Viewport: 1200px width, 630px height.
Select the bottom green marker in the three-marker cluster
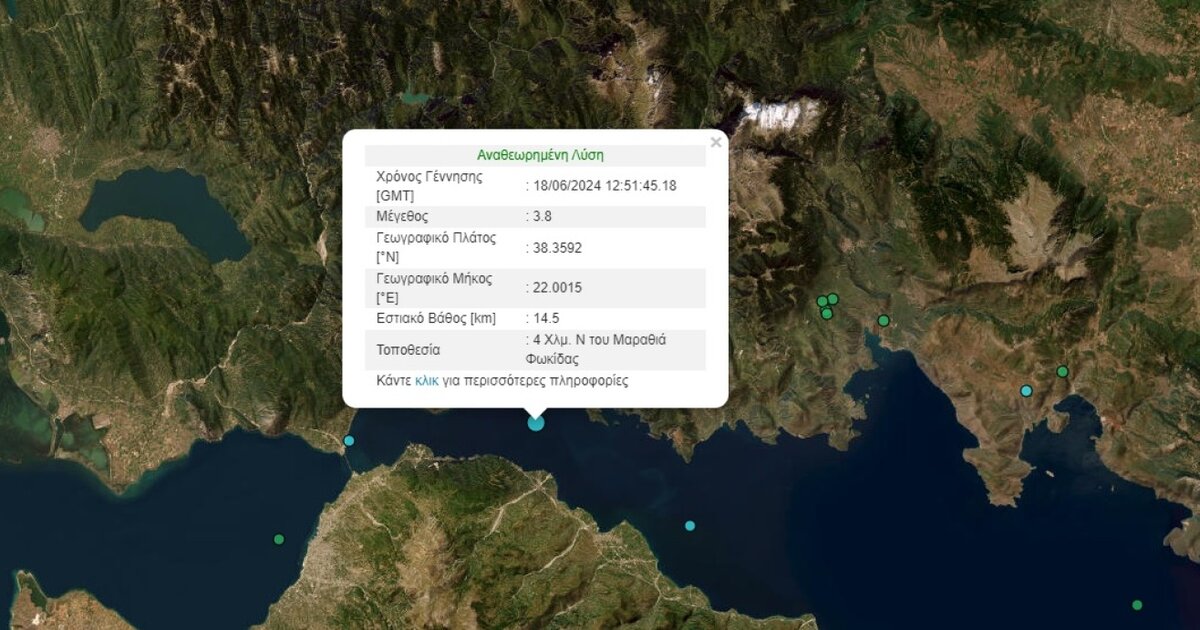tap(827, 314)
